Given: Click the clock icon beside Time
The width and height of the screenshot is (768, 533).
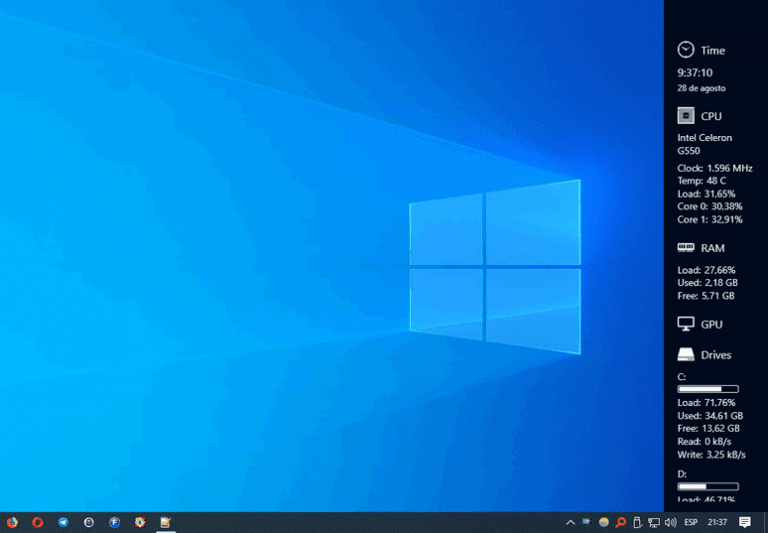Looking at the screenshot, I should pos(685,50).
